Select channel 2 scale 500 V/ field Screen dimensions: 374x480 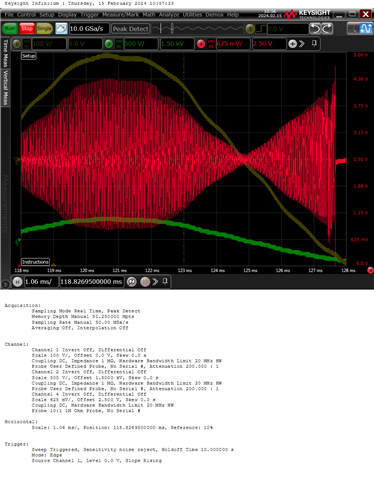point(141,44)
